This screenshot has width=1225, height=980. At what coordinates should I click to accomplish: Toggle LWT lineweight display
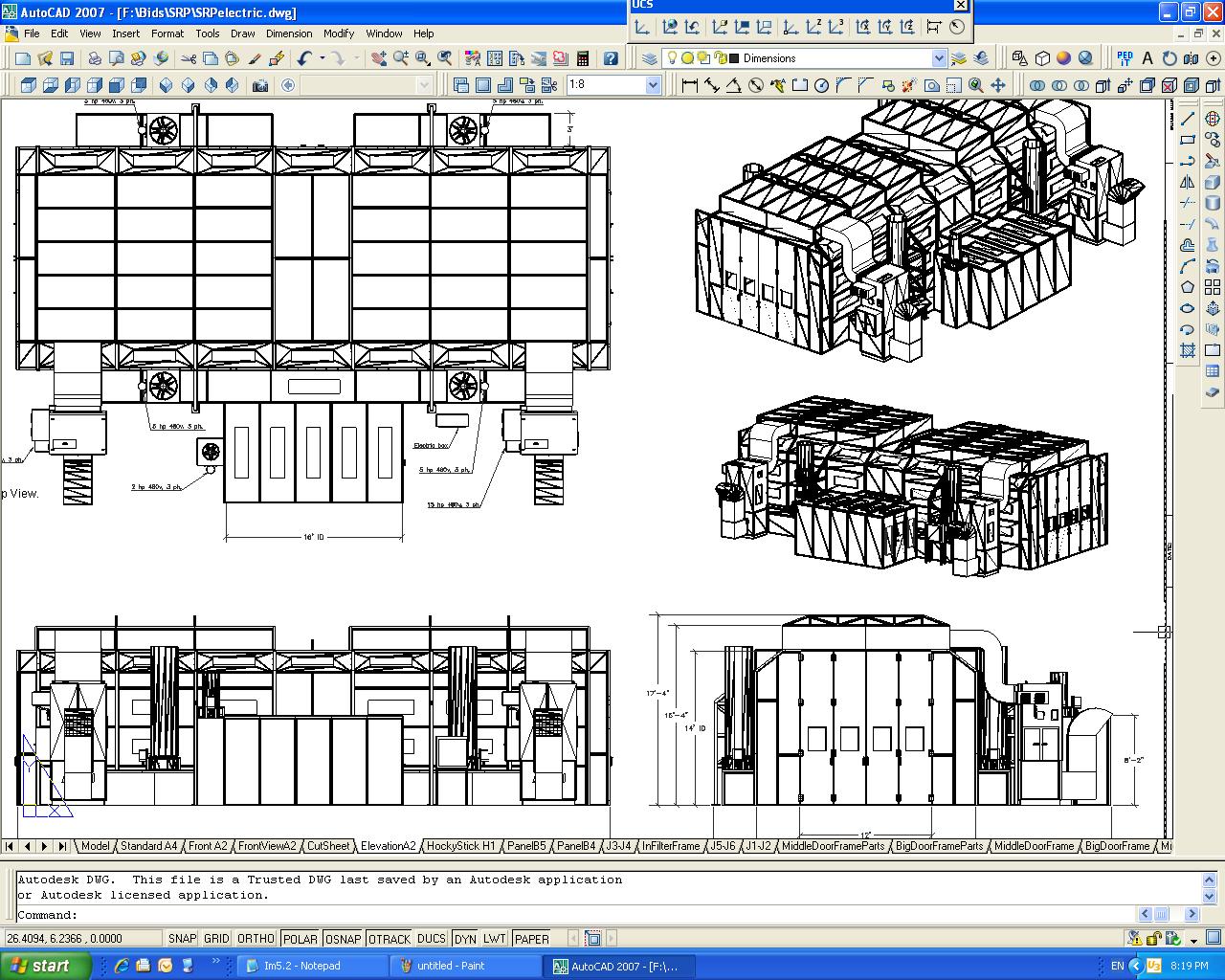click(494, 939)
